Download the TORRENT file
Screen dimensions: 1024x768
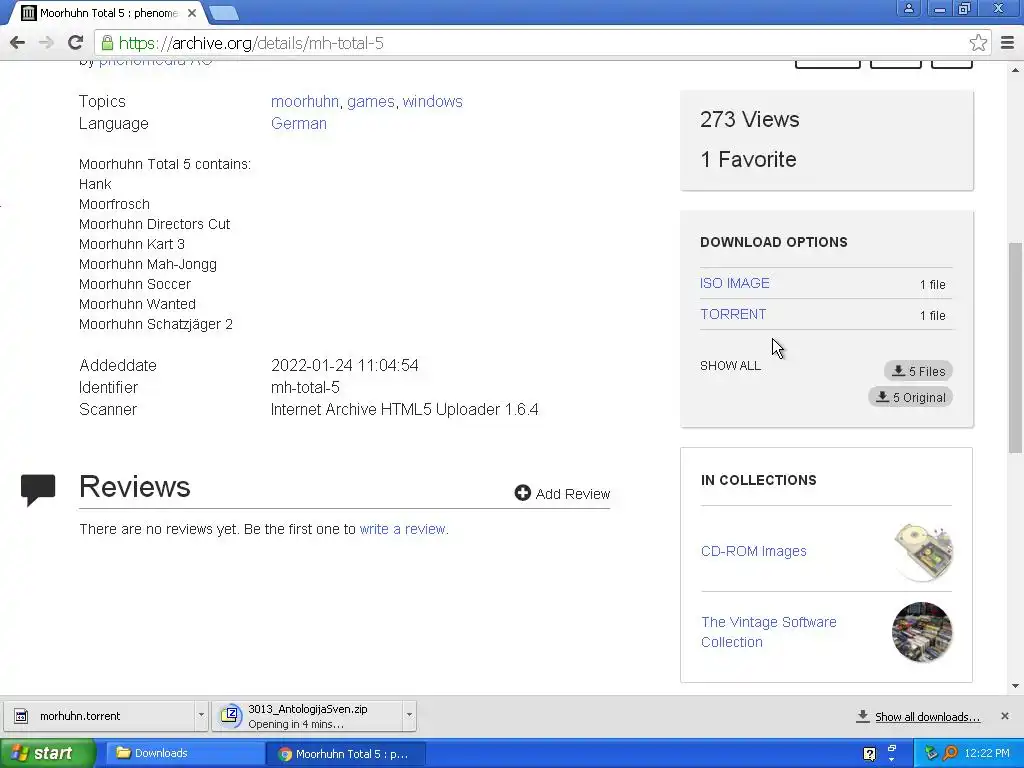click(733, 314)
